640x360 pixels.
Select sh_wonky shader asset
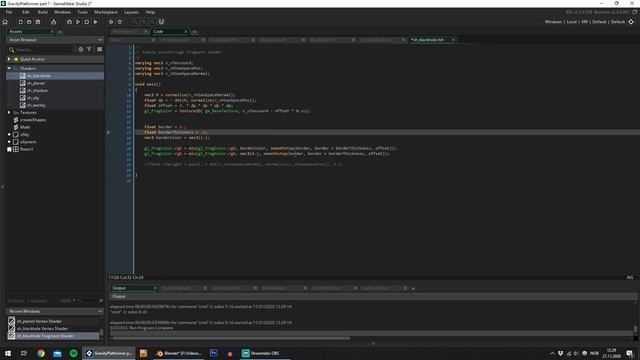[x=55, y=105]
